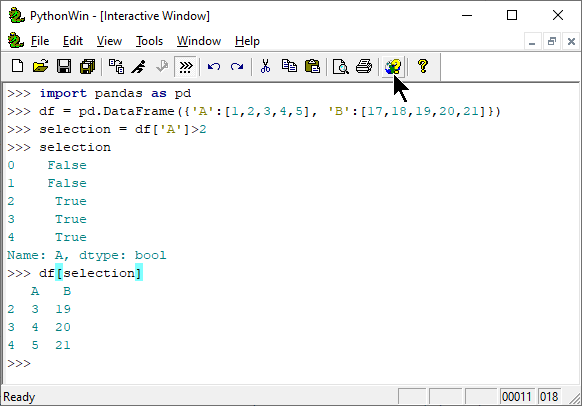
Task: Click the 'Name: A, dtype: bool' output line
Action: tap(86, 255)
